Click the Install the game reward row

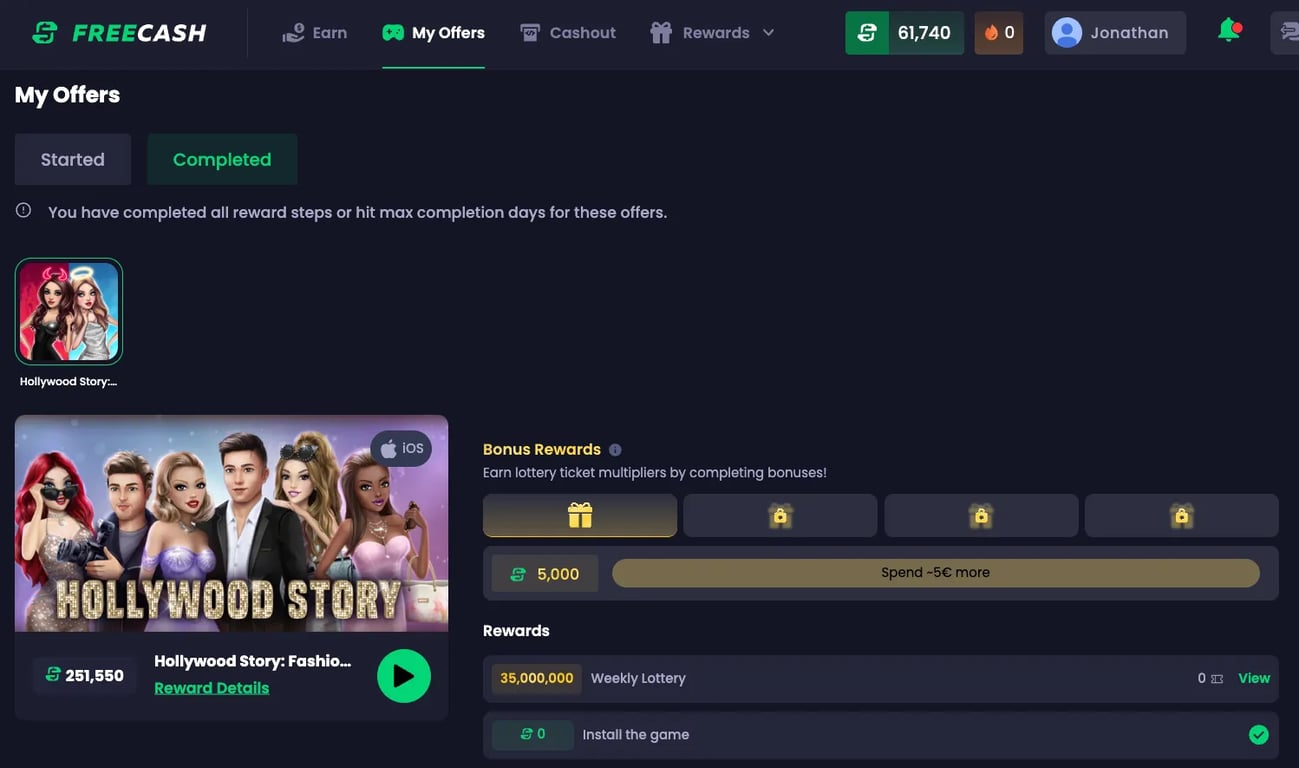click(x=881, y=735)
